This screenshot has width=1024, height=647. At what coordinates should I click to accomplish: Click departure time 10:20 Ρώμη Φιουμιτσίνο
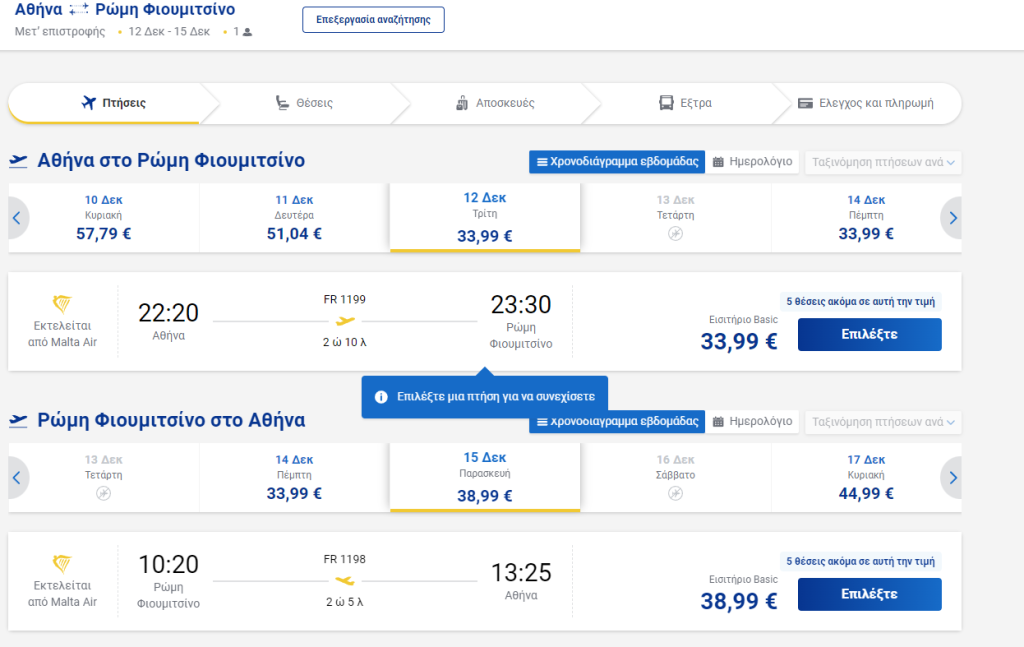168,565
